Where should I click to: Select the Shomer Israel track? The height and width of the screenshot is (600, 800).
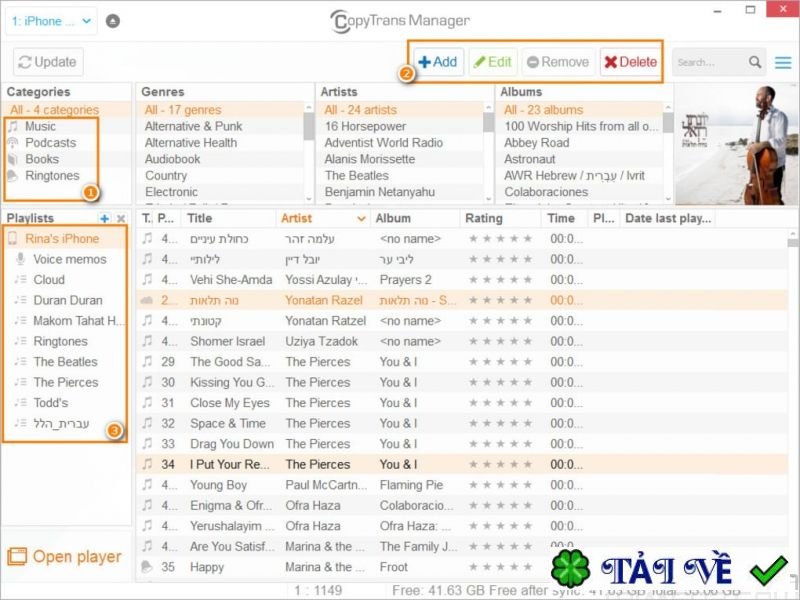coord(228,341)
